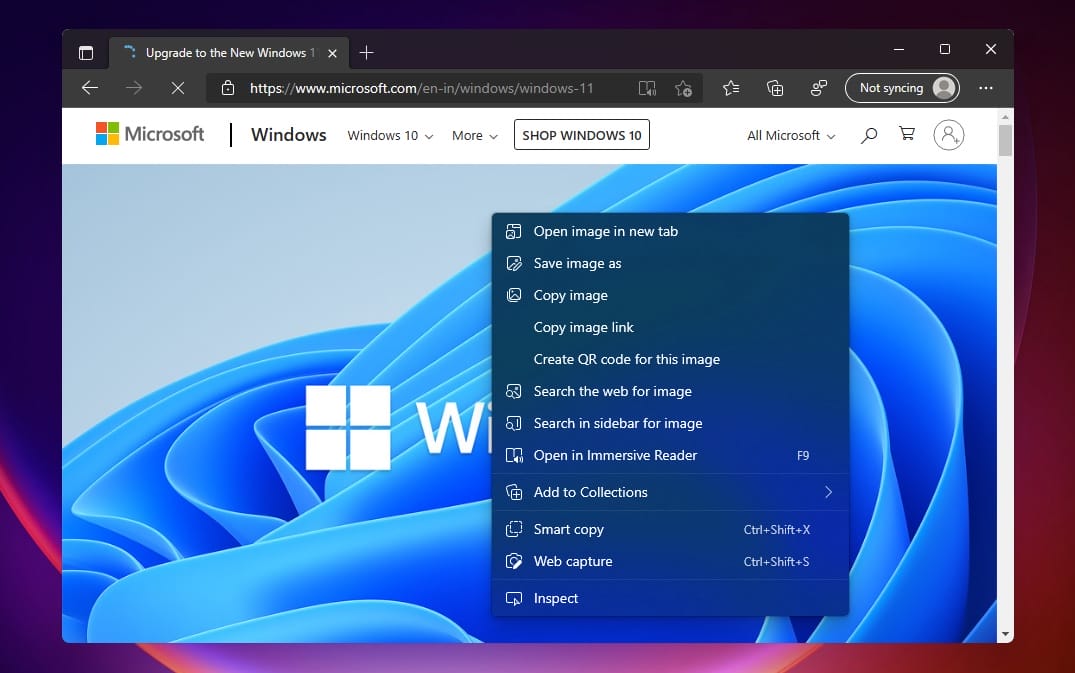Select Copy image from the context menu
The height and width of the screenshot is (673, 1075).
(x=570, y=295)
